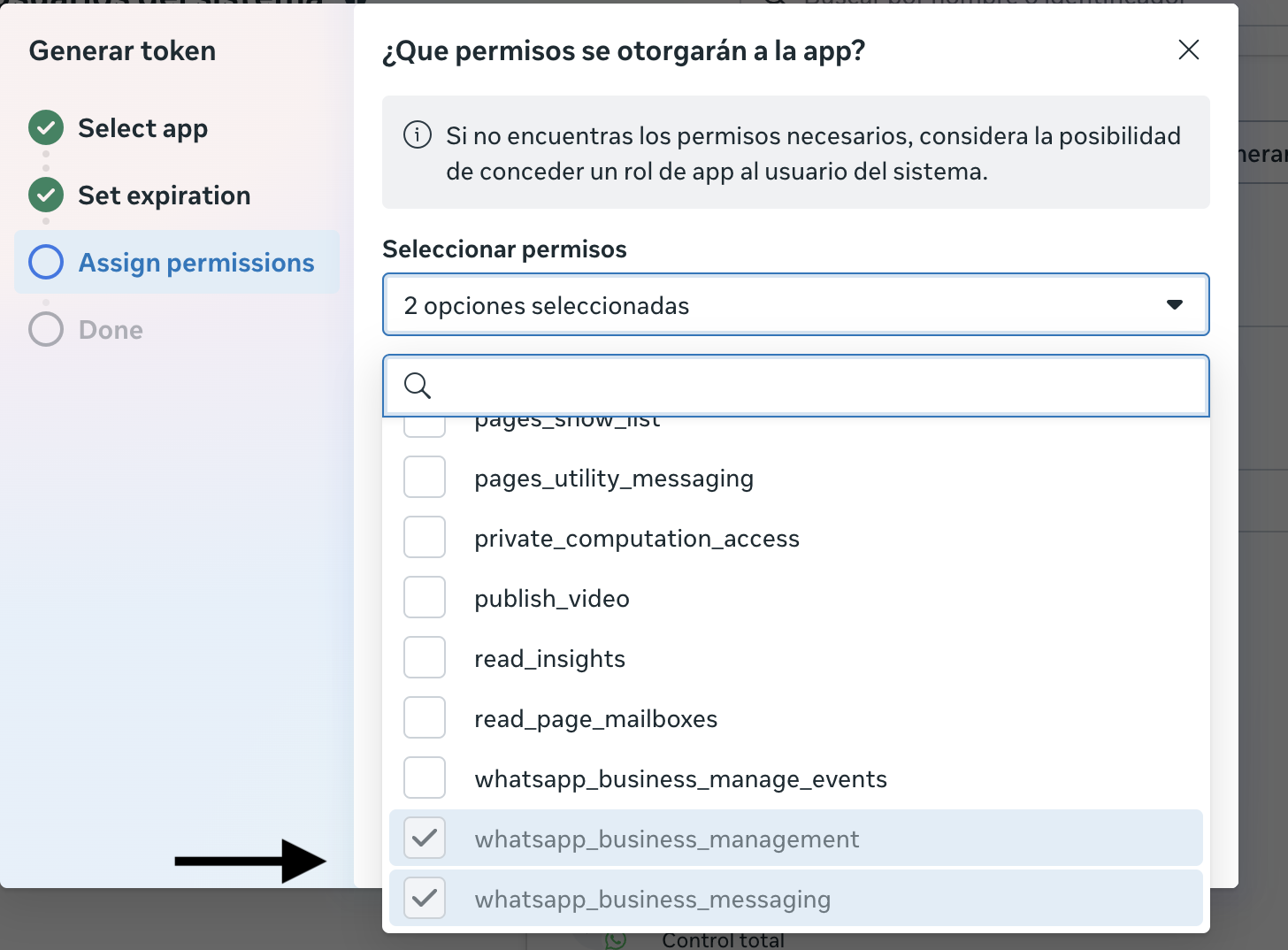Screen dimensions: 1288x950
Task: Click the green check icon beside Select app
Action: click(x=46, y=128)
